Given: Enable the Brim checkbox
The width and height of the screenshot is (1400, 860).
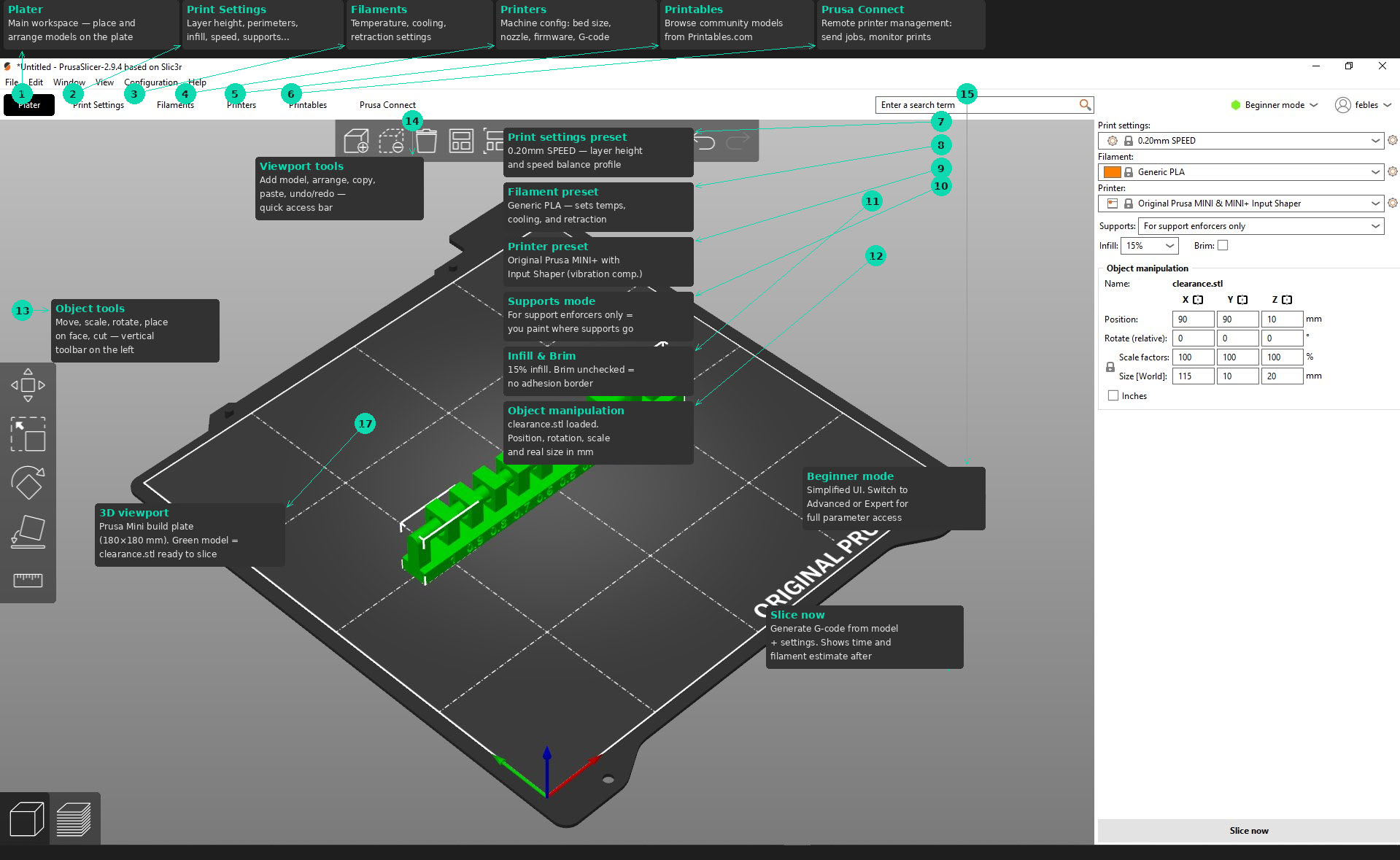Looking at the screenshot, I should [x=1222, y=245].
